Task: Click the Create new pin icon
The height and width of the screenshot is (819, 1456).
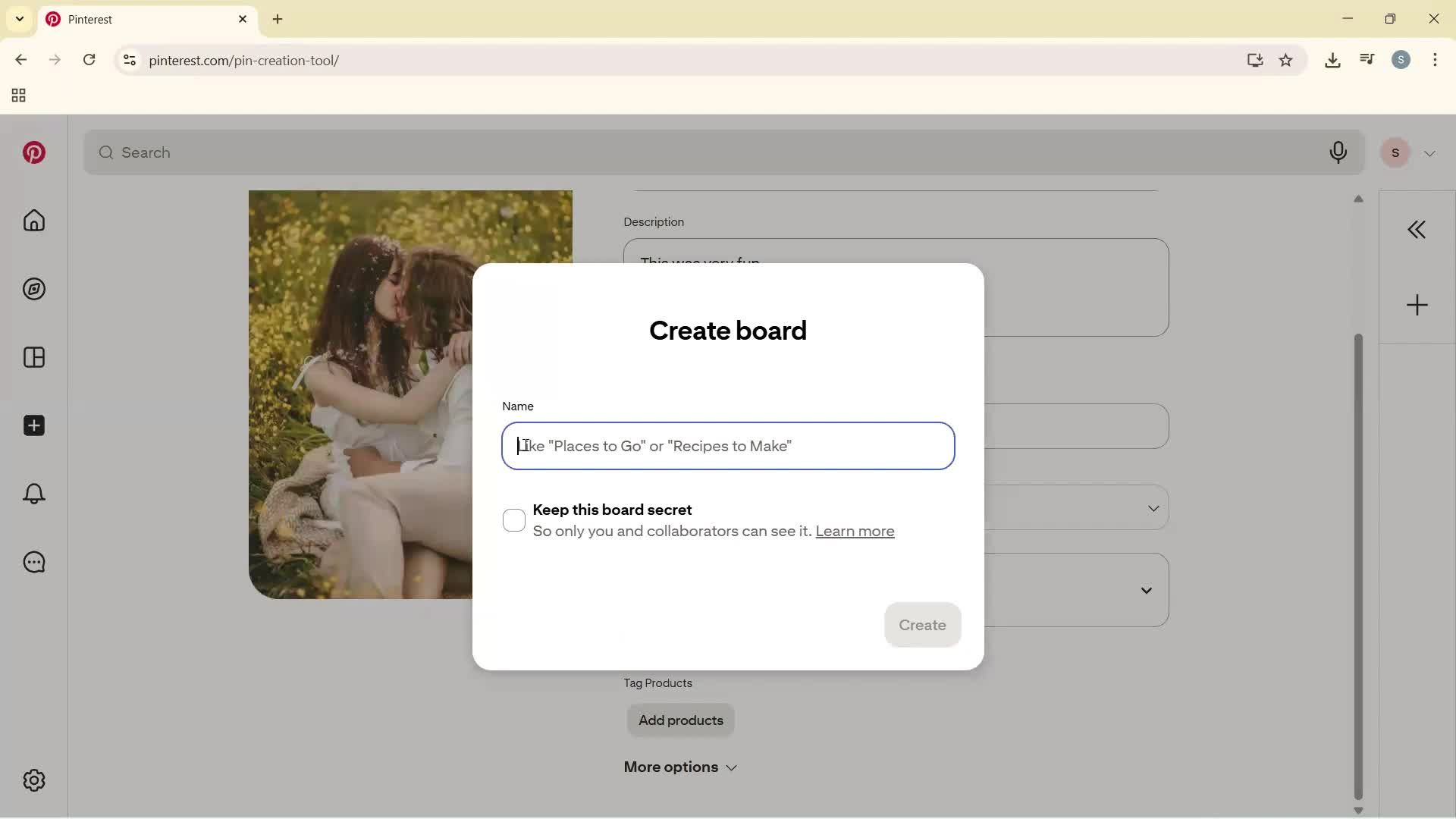Action: pos(33,425)
